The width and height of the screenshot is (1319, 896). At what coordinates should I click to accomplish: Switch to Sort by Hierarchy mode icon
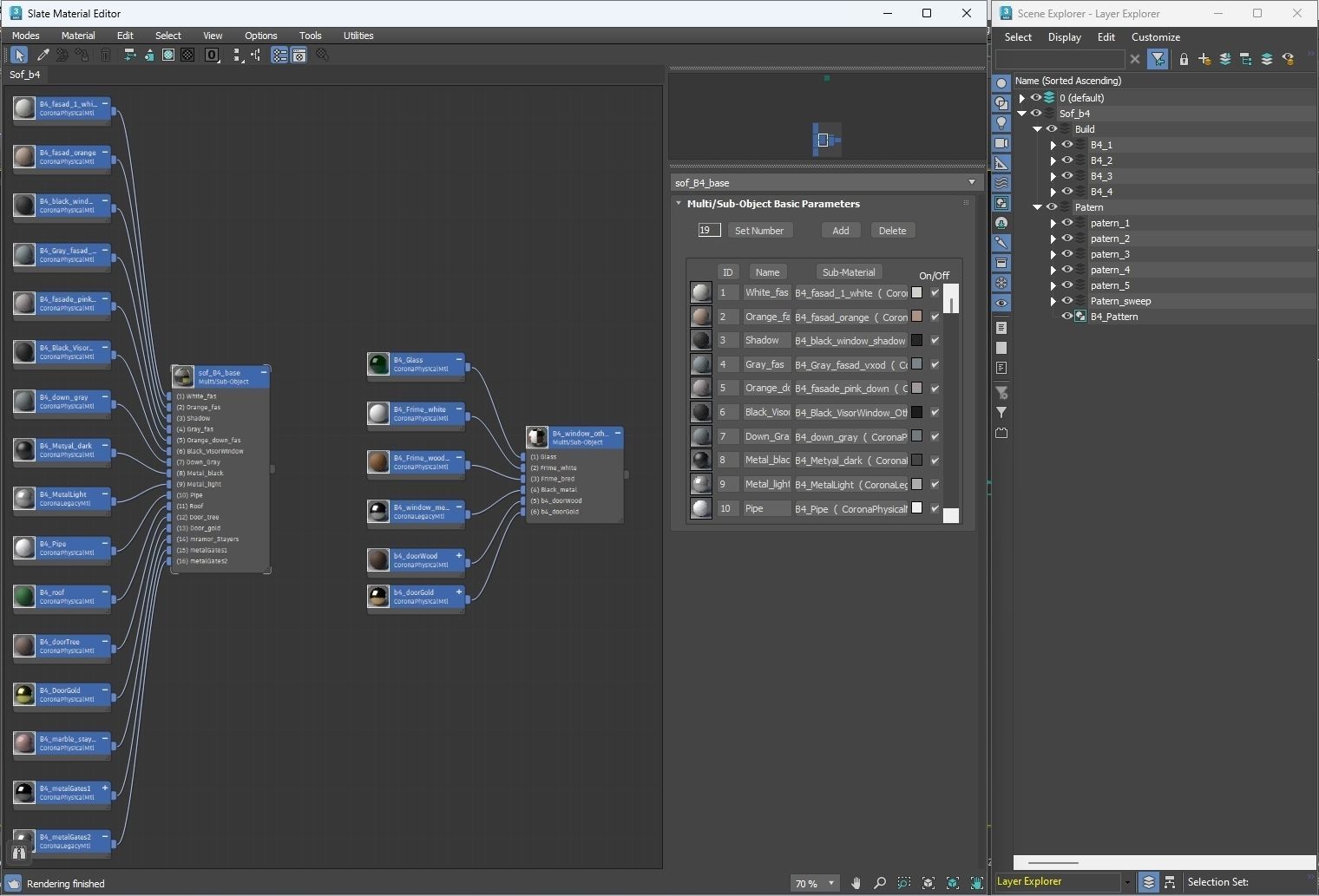point(1170,882)
